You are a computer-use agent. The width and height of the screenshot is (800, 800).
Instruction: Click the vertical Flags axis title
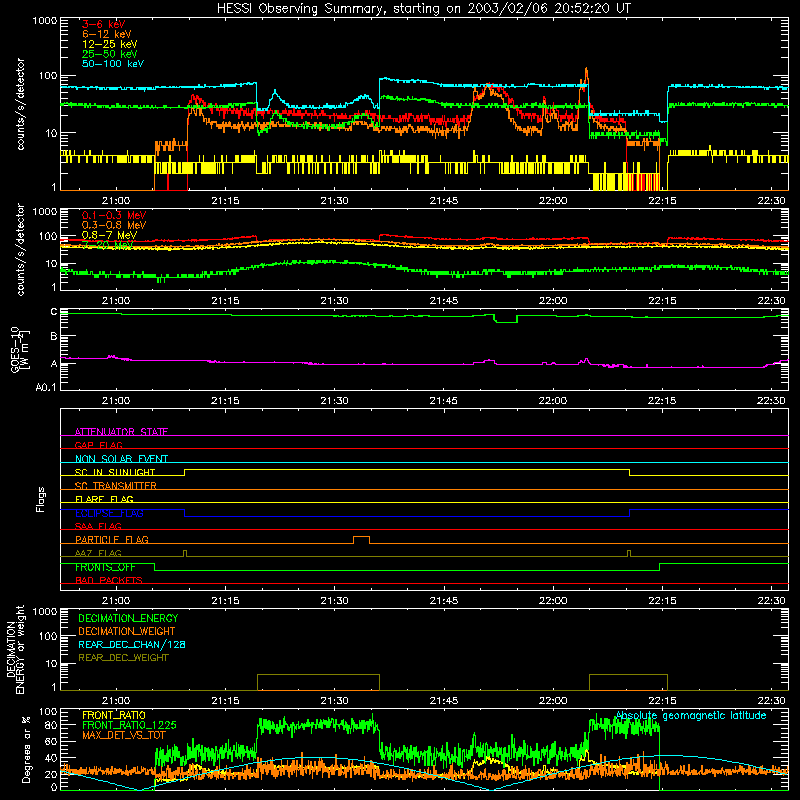[41, 499]
